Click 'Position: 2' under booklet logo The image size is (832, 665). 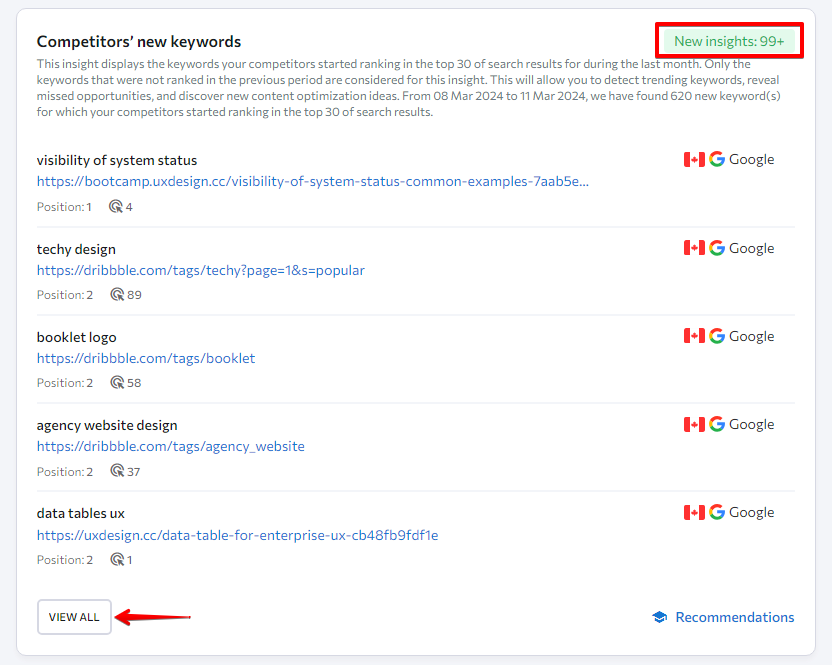(x=65, y=383)
